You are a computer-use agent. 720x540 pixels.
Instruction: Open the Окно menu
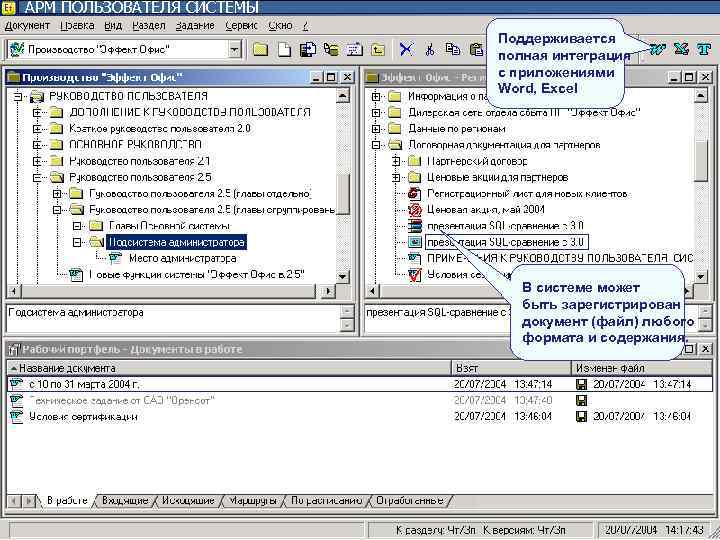click(280, 26)
